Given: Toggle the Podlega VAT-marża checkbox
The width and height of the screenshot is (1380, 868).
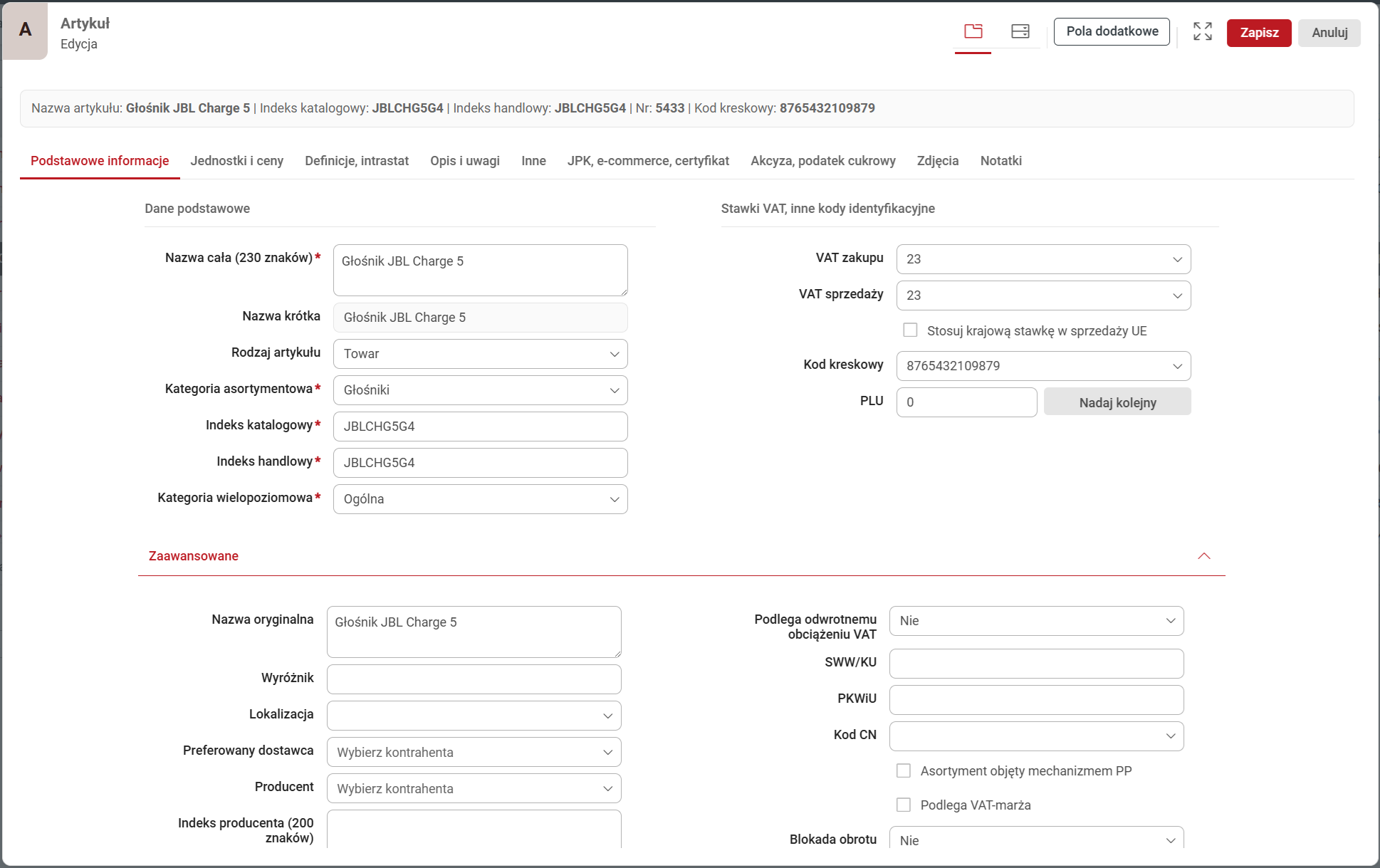Looking at the screenshot, I should tap(904, 805).
